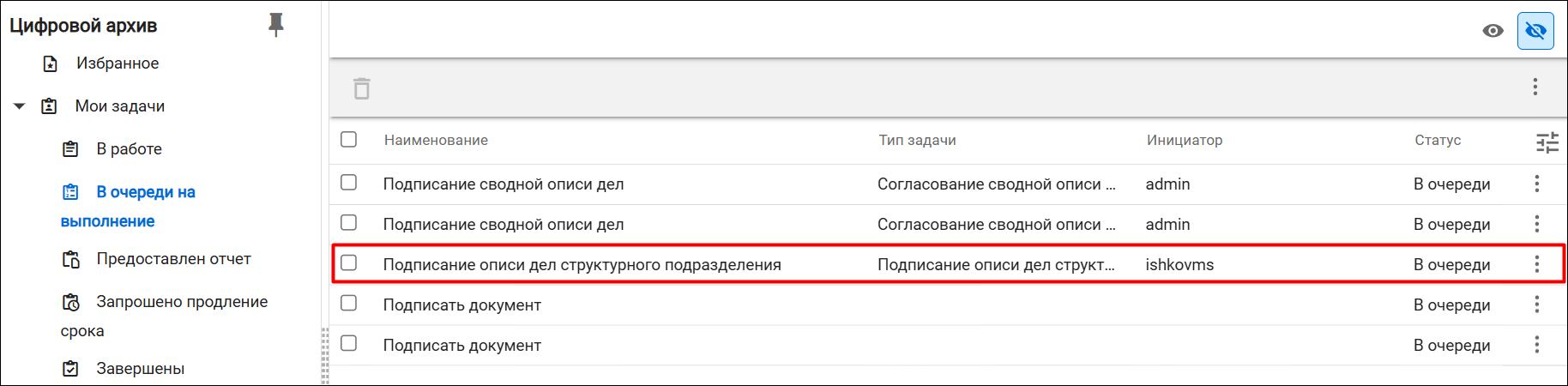This screenshot has height=386, width=1568.
Task: Toggle the crossed-out eye hide button
Action: [1535, 31]
